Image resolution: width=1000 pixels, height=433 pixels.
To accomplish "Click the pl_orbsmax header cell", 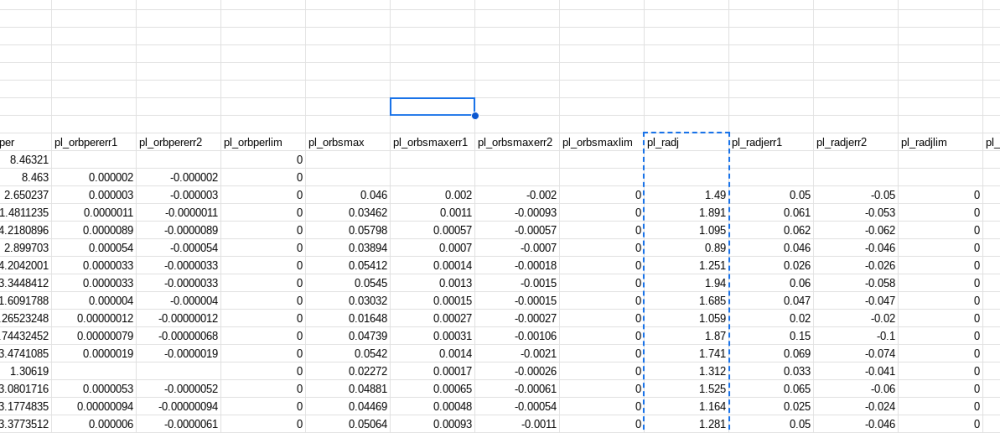I will click(x=348, y=142).
